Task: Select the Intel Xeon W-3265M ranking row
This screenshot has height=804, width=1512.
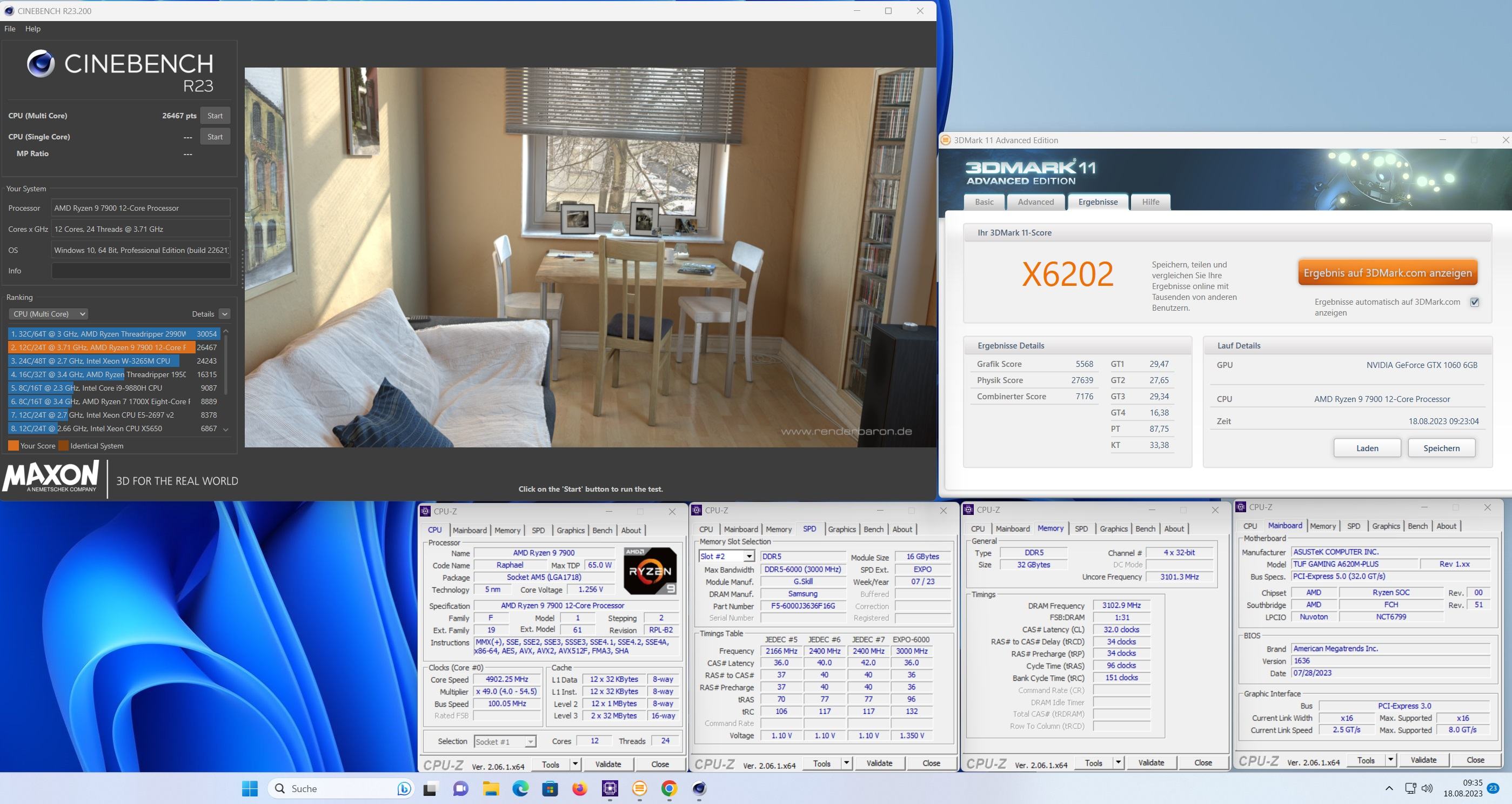Action: pos(114,361)
